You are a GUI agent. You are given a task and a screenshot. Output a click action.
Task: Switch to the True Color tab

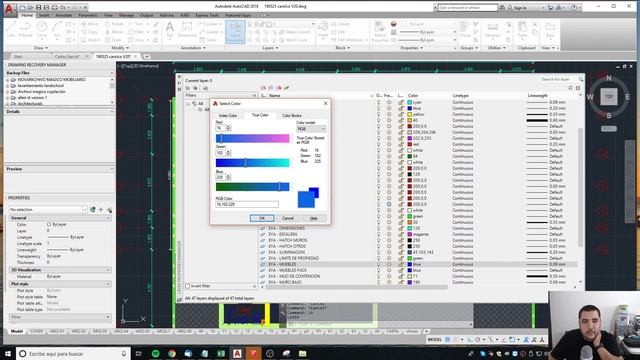click(260, 115)
